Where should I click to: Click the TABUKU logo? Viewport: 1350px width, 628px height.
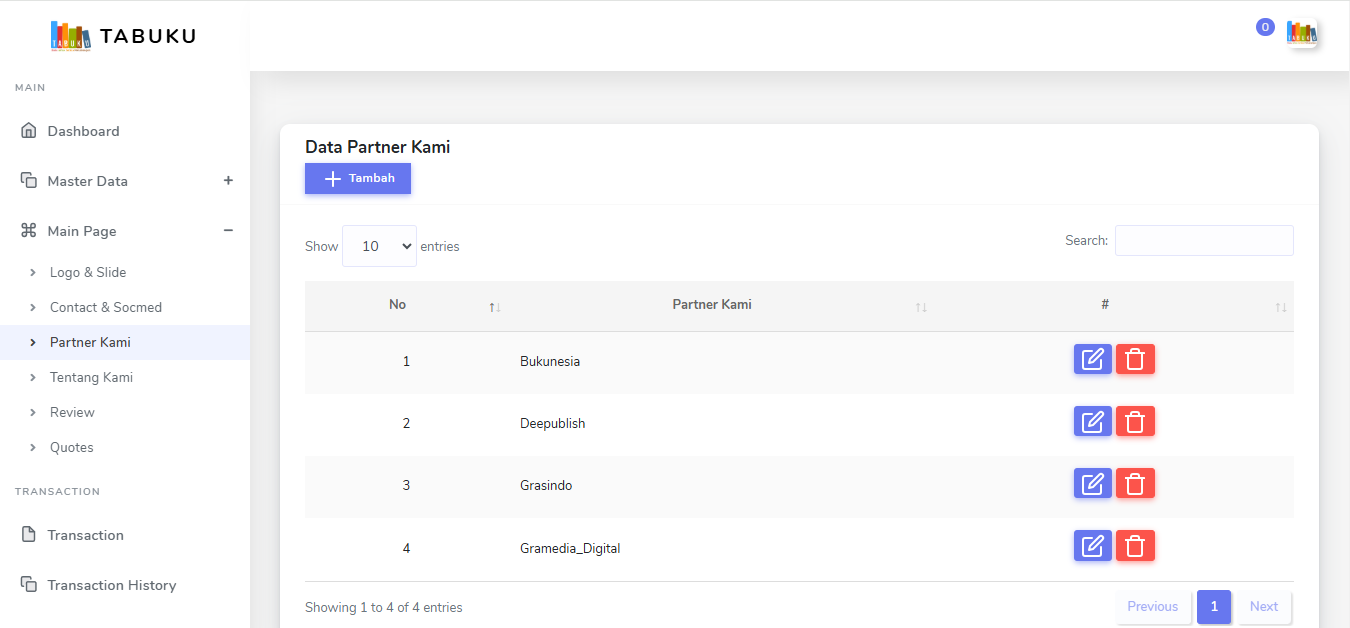(x=123, y=36)
